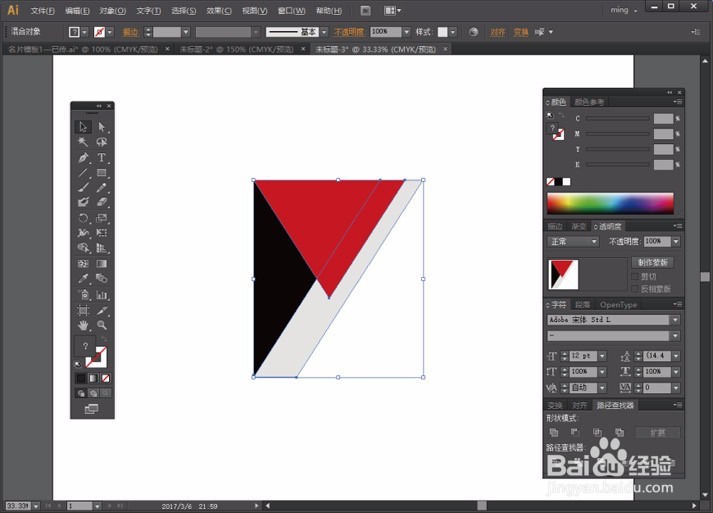This screenshot has height=513, width=713.
Task: Select the Zoom tool
Action: (x=101, y=326)
